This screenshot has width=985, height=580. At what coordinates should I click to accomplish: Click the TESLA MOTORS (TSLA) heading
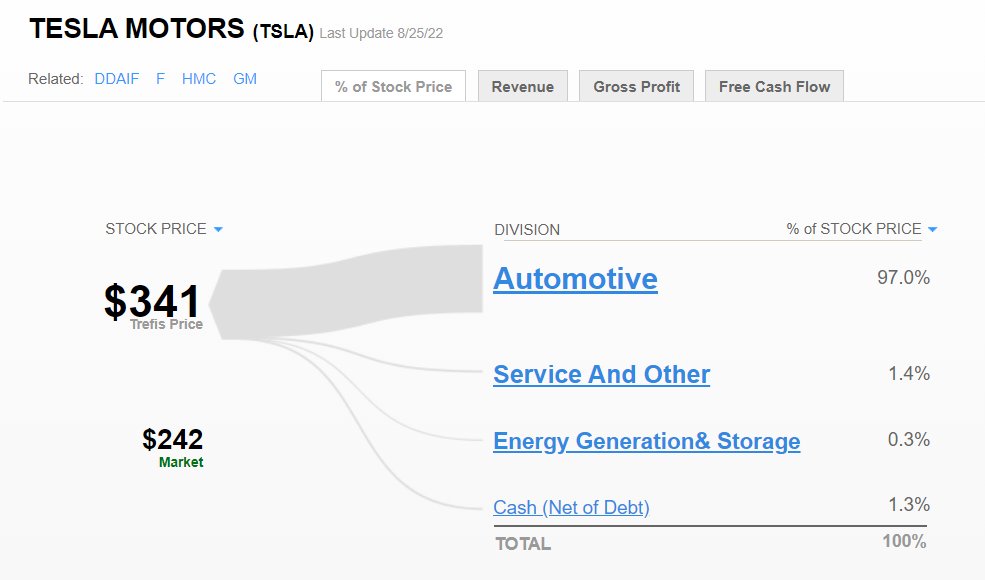[x=171, y=29]
